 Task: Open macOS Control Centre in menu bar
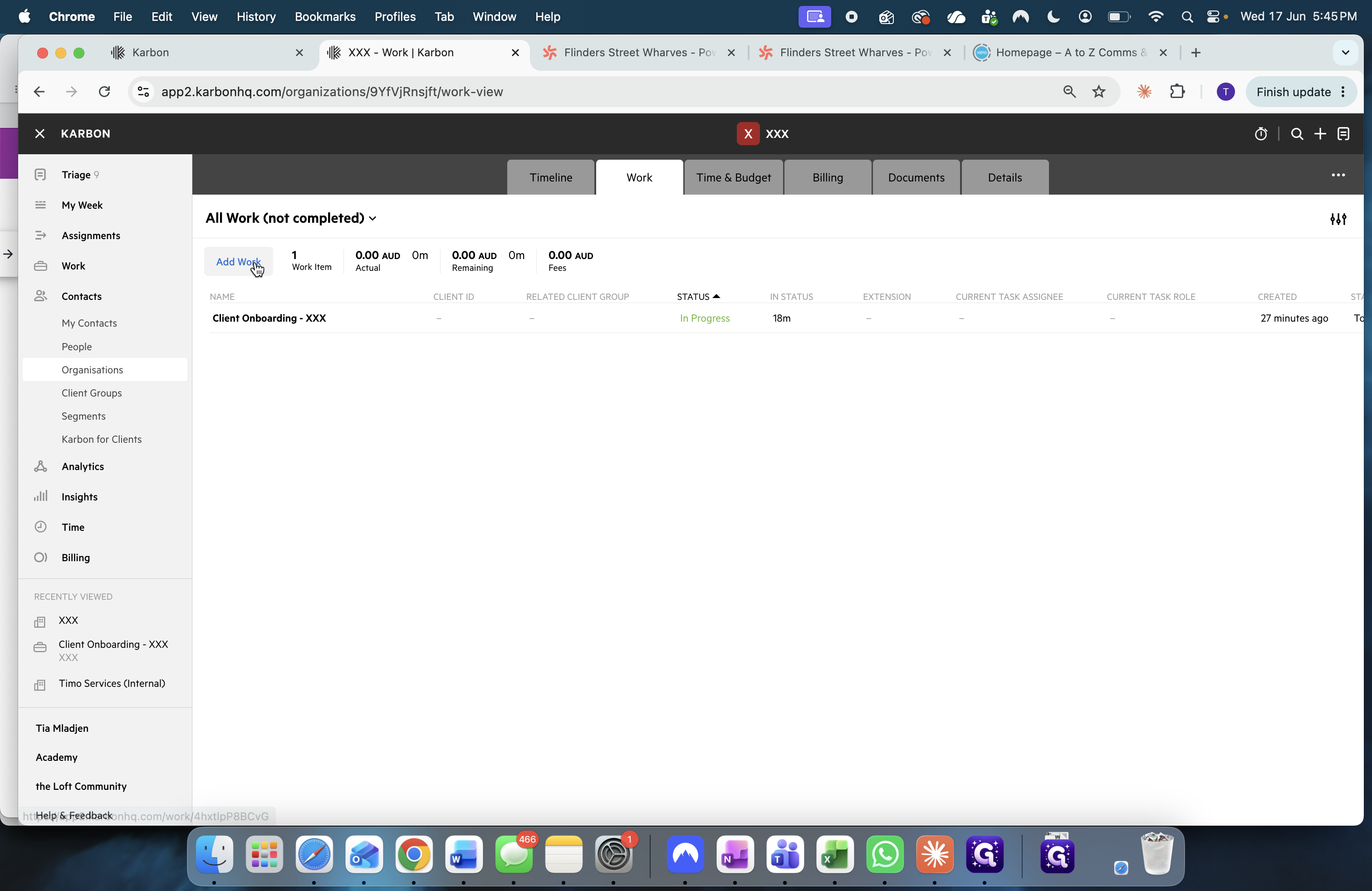(1214, 17)
